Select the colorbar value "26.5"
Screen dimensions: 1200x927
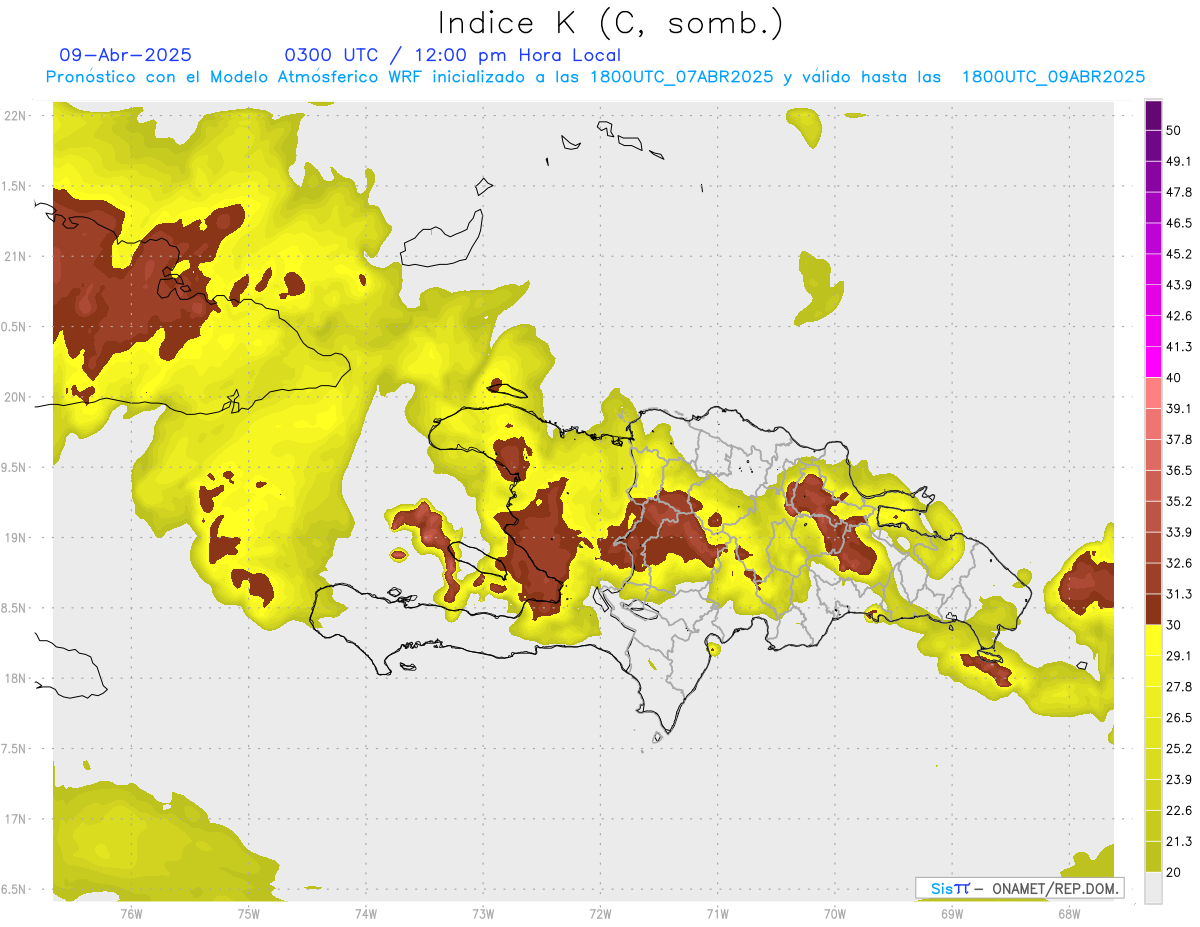click(1179, 718)
